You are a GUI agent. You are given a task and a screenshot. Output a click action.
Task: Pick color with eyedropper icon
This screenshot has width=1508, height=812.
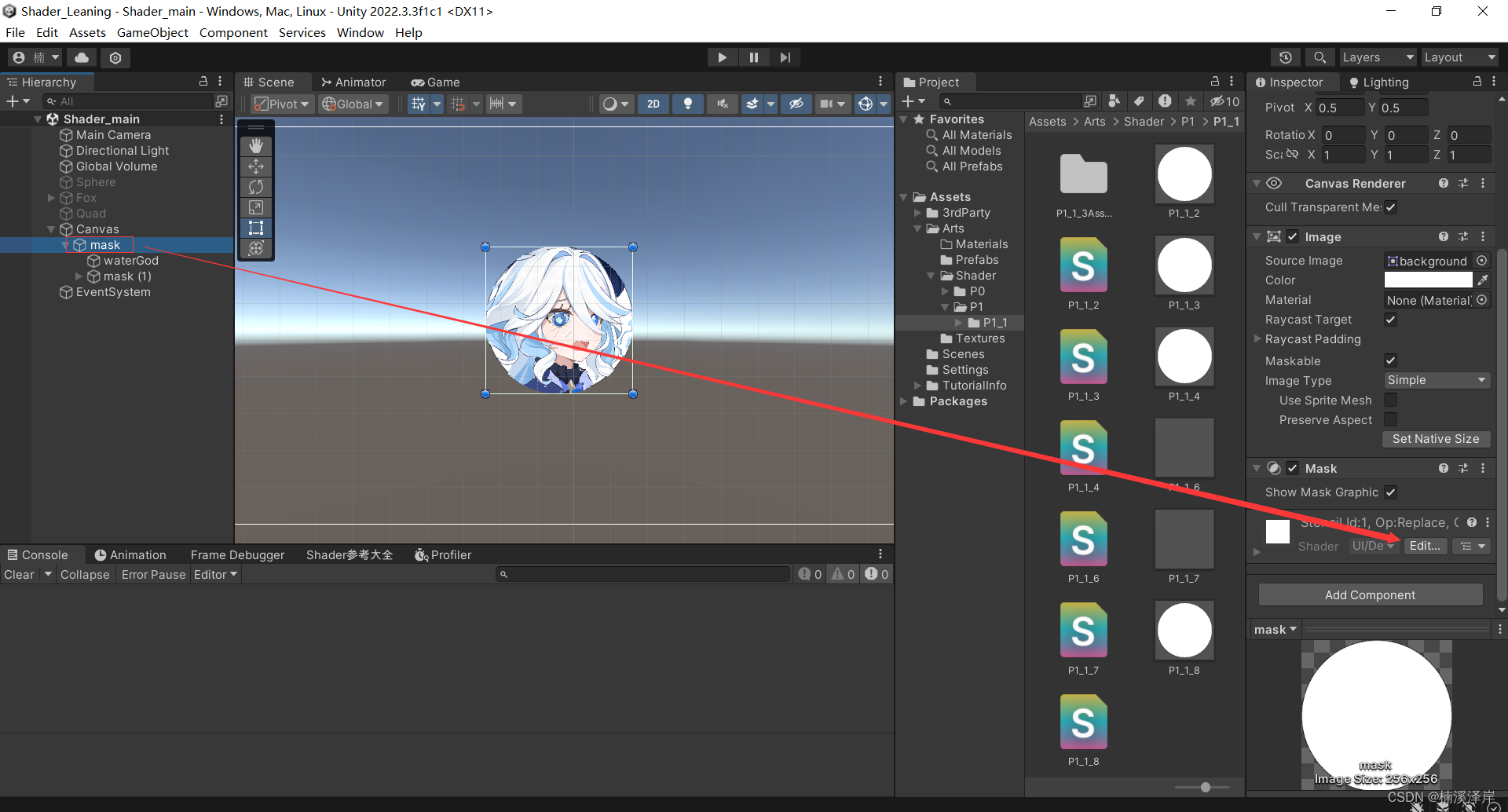click(x=1482, y=280)
